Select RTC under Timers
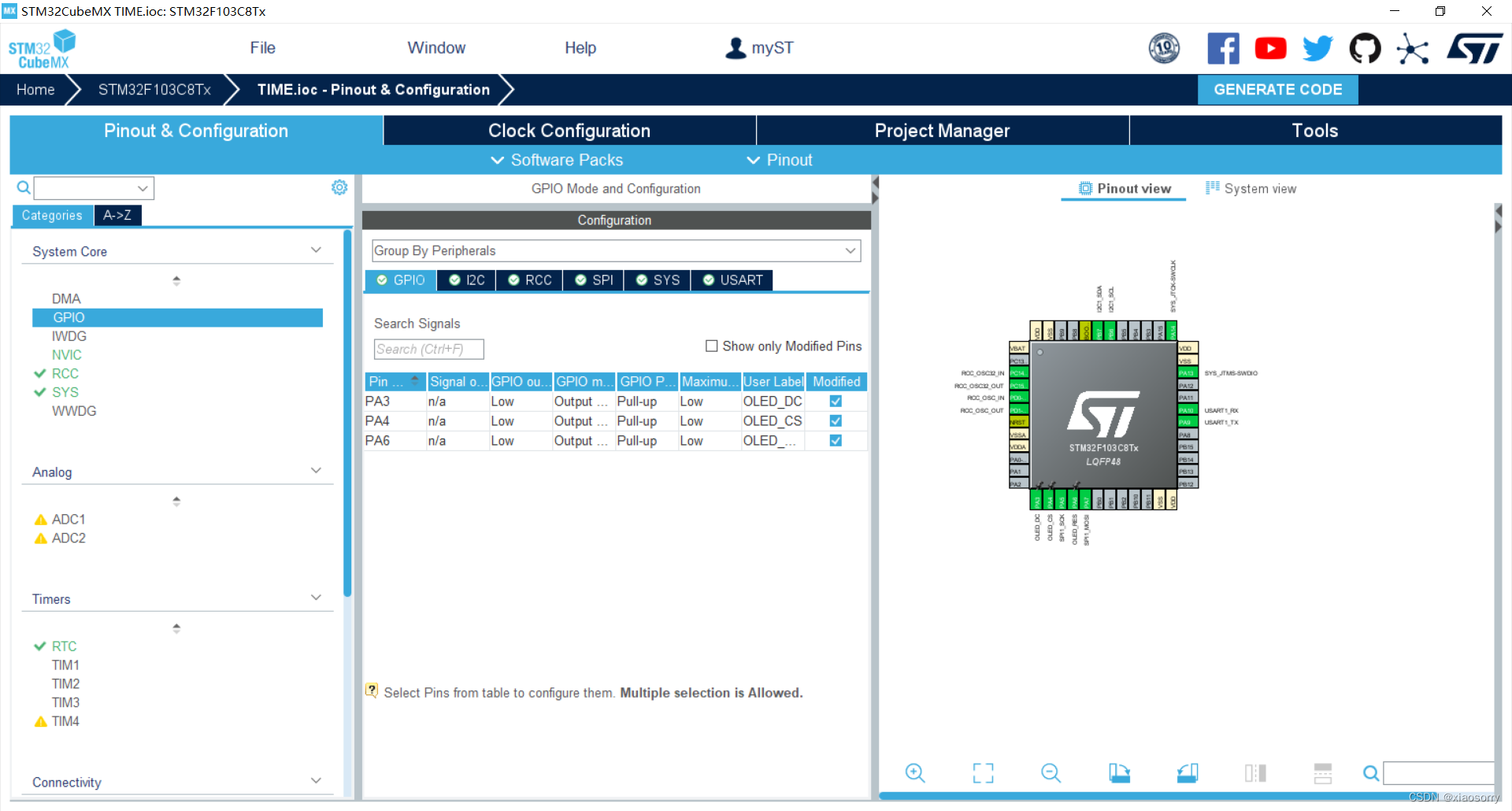This screenshot has height=811, width=1512. 64,646
